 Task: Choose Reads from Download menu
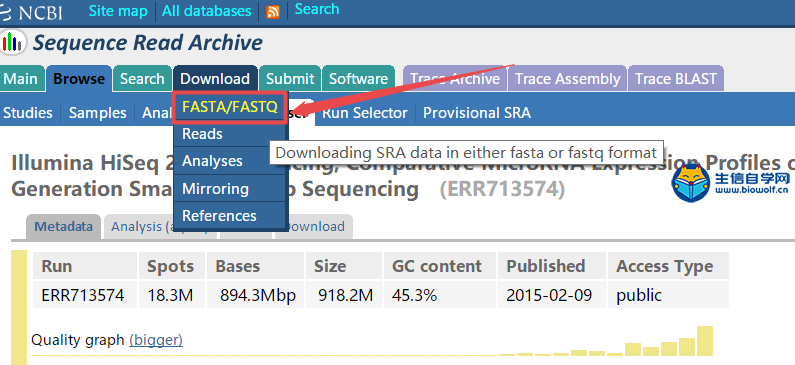pos(230,134)
